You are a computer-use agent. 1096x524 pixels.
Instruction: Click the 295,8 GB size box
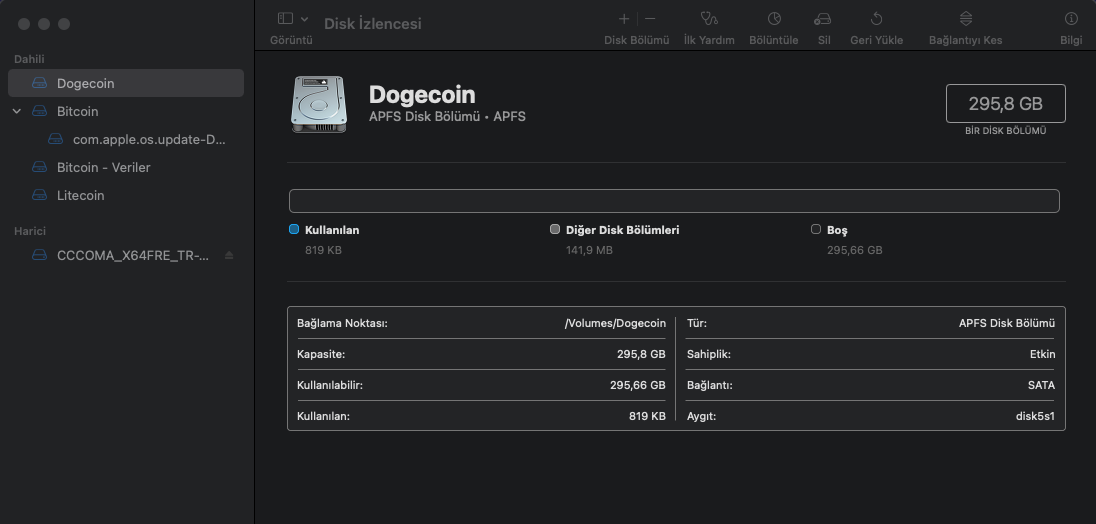click(x=1005, y=104)
